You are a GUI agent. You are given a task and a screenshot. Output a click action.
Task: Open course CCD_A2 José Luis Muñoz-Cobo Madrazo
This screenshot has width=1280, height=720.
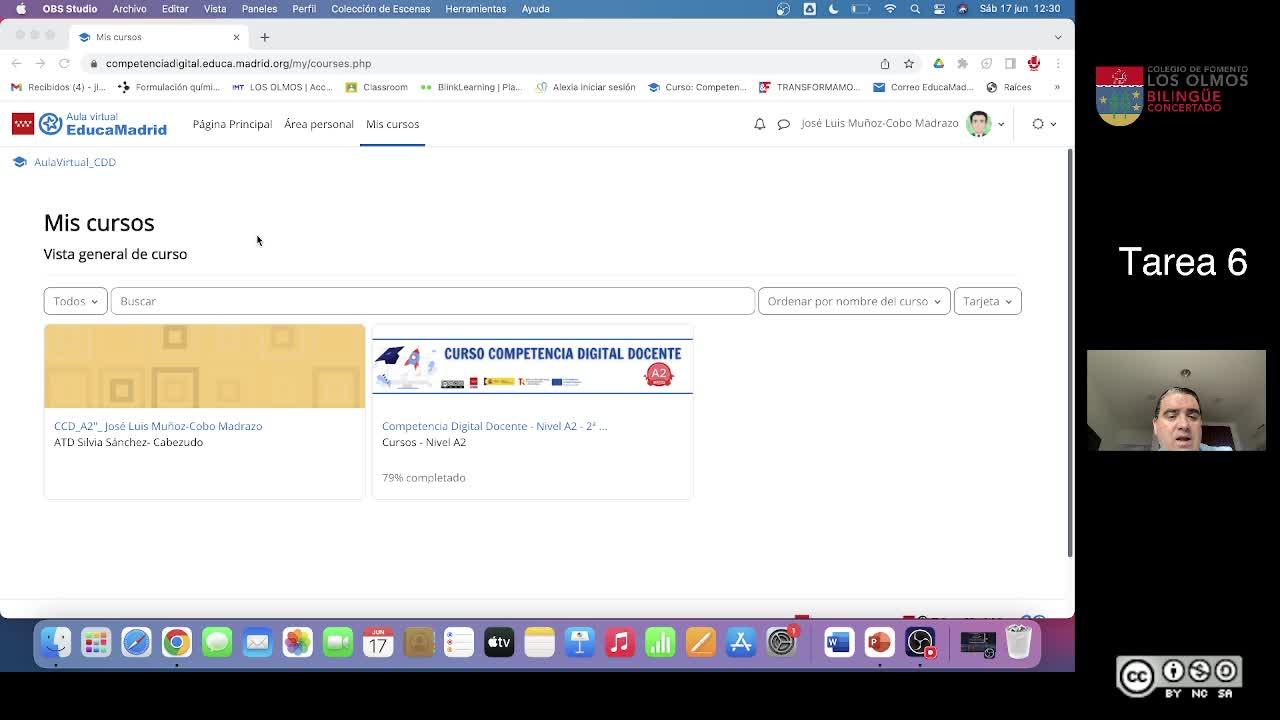tap(158, 426)
